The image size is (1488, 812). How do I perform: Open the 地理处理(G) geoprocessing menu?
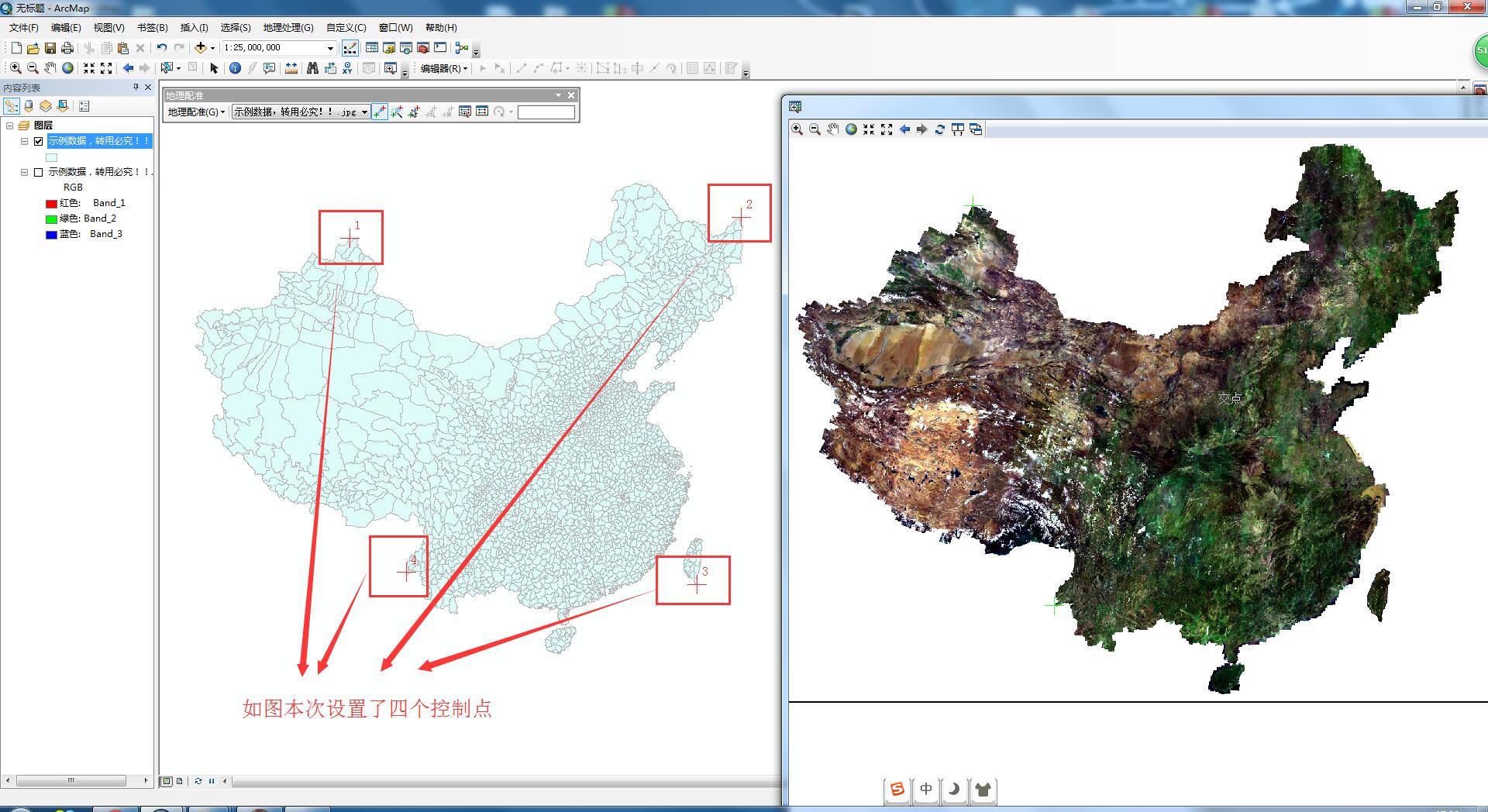[x=288, y=28]
